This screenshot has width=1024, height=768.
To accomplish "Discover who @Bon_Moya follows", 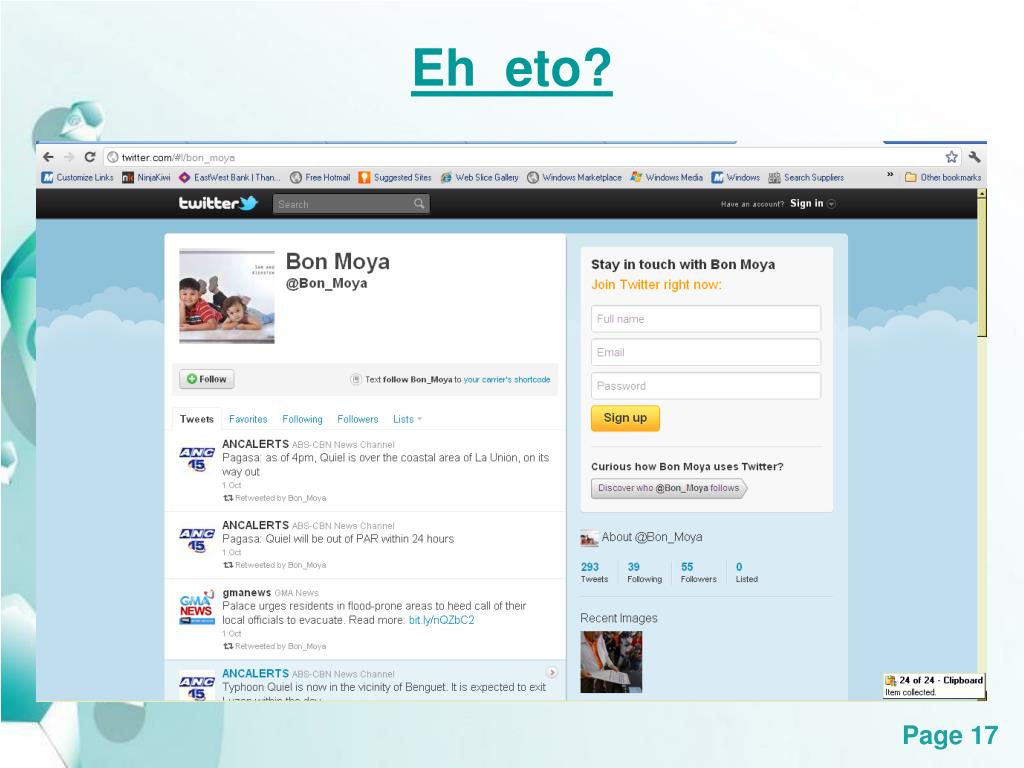I will [669, 488].
